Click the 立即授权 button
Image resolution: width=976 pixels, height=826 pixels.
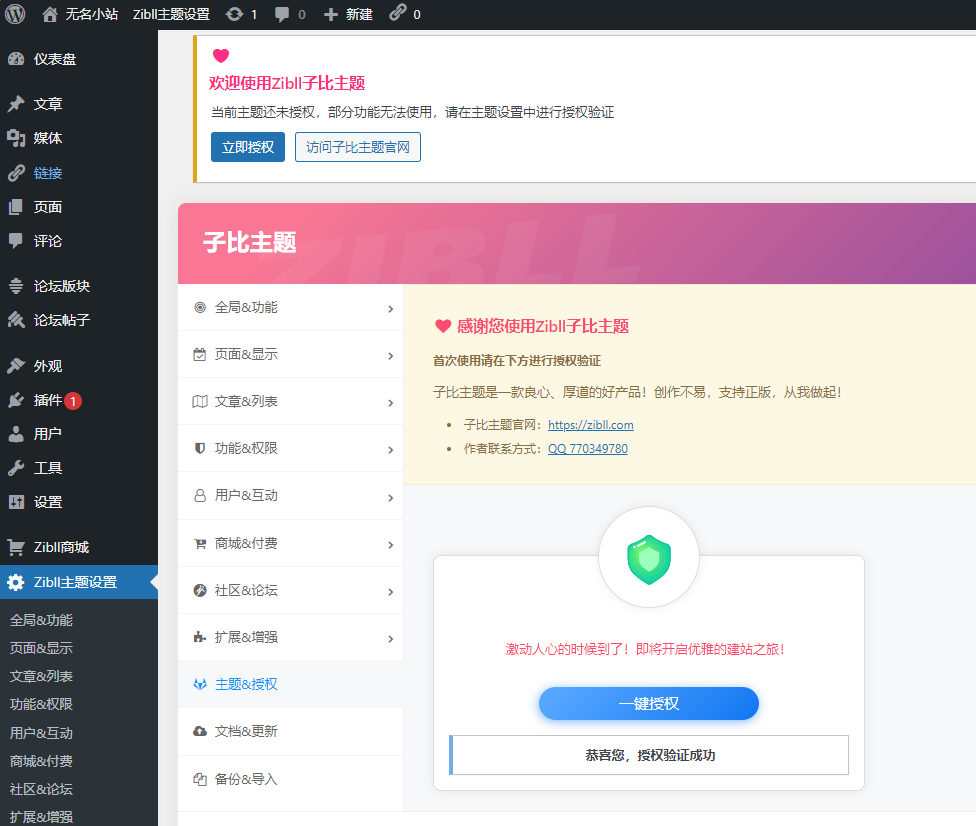[248, 147]
